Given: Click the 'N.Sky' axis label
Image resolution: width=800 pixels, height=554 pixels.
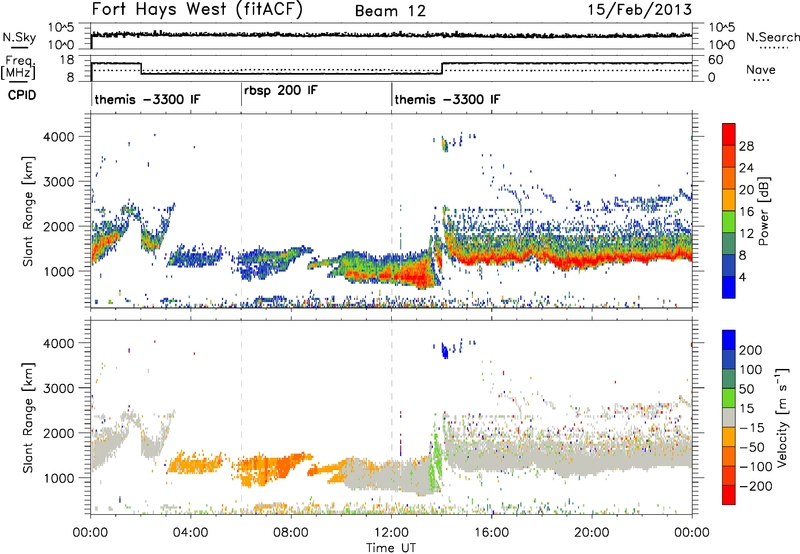Looking at the screenshot, I should pos(19,37).
